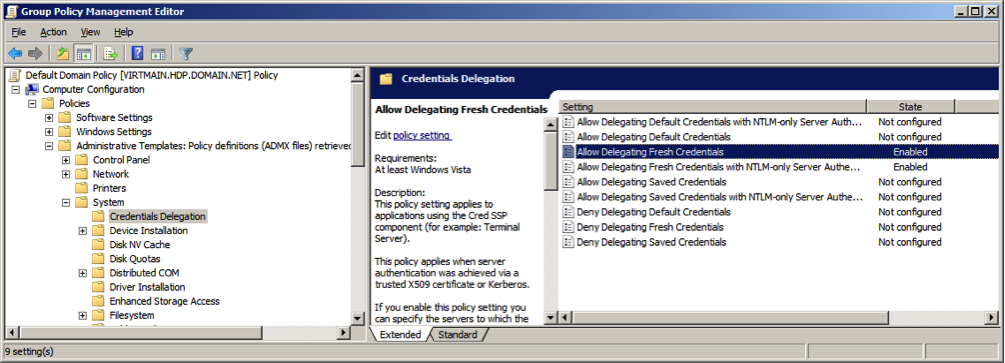Go up one level with folder icon
Viewport: 1005px width, 363px height.
[63, 53]
